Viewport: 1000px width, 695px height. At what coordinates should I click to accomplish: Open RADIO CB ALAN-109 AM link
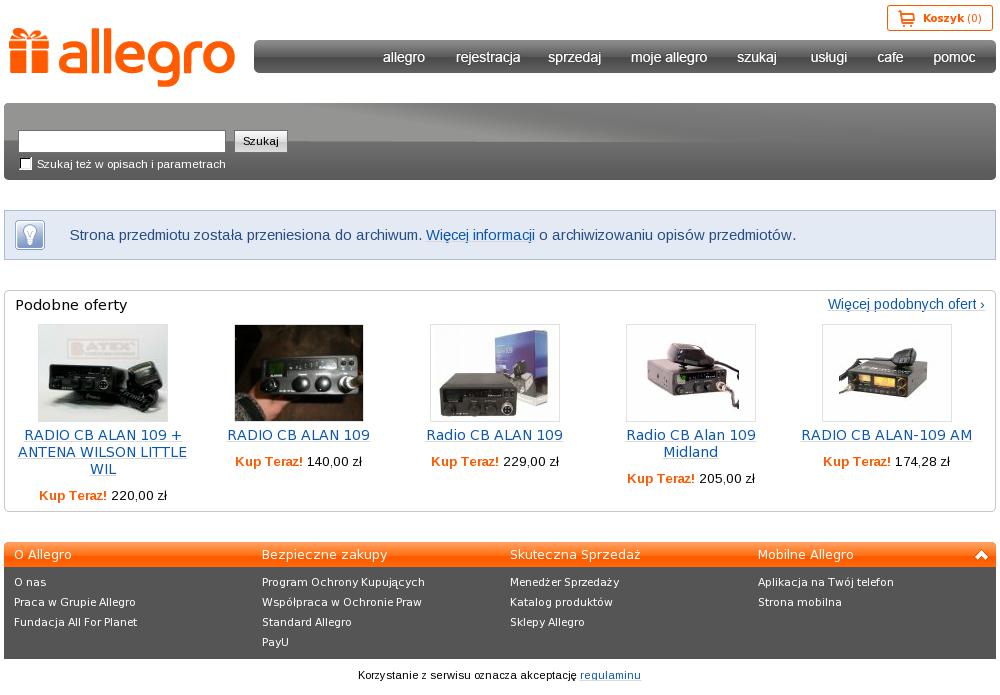[886, 435]
